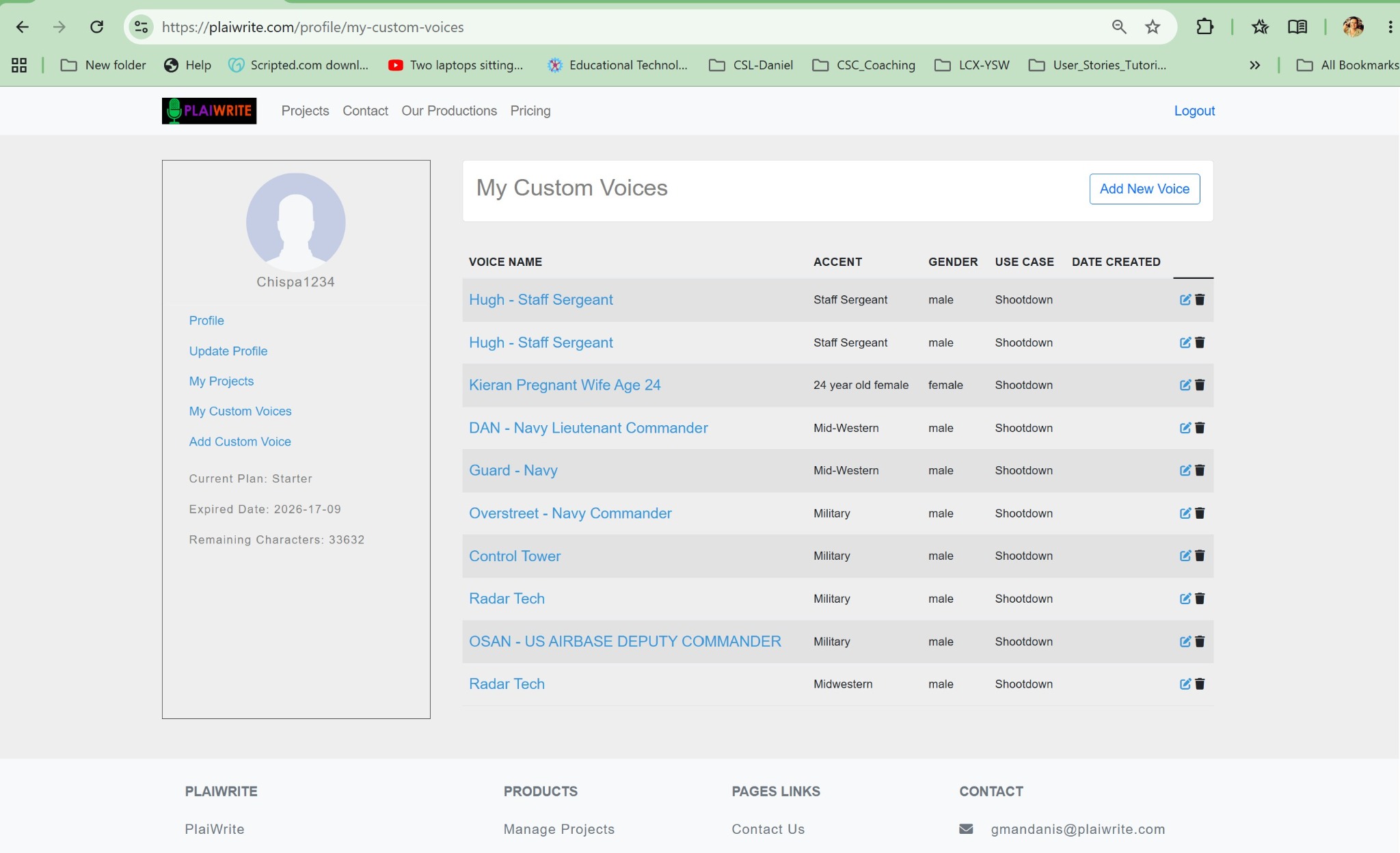Open OSAN - US AIRBASE DEPUTY COMMANDER link
This screenshot has height=853, width=1400.
[x=625, y=642]
